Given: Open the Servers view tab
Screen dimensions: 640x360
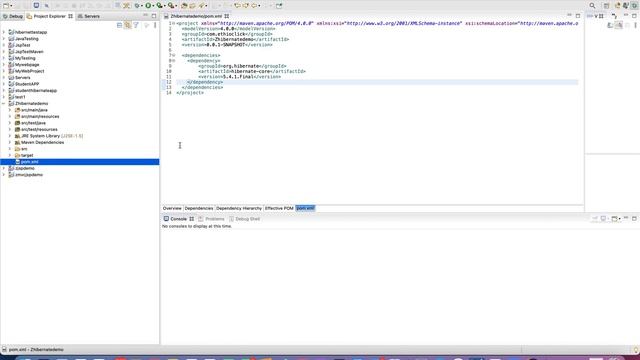Looking at the screenshot, I should [89, 16].
